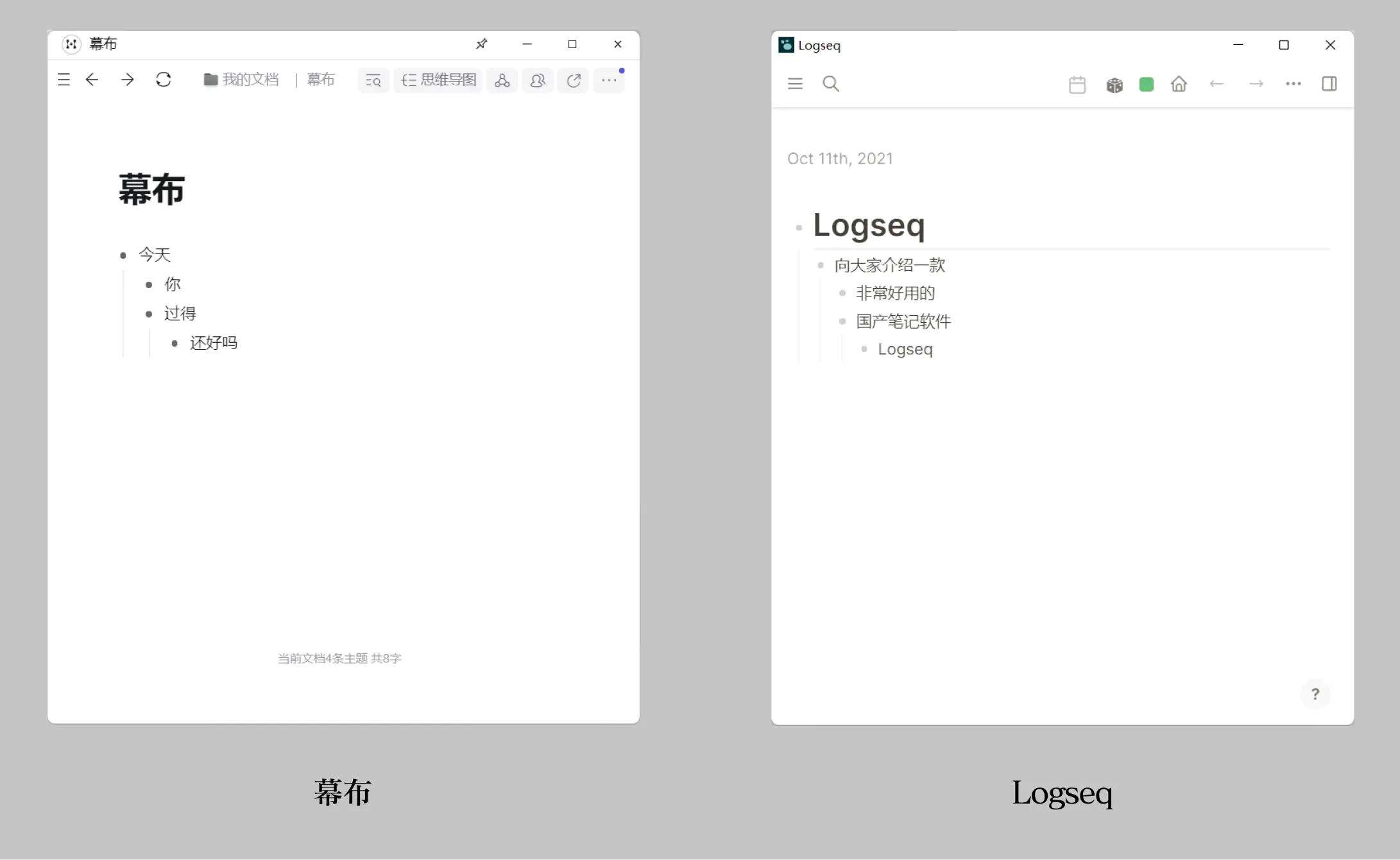Select the text 过得
Image resolution: width=1400 pixels, height=860 pixels.
tap(180, 314)
